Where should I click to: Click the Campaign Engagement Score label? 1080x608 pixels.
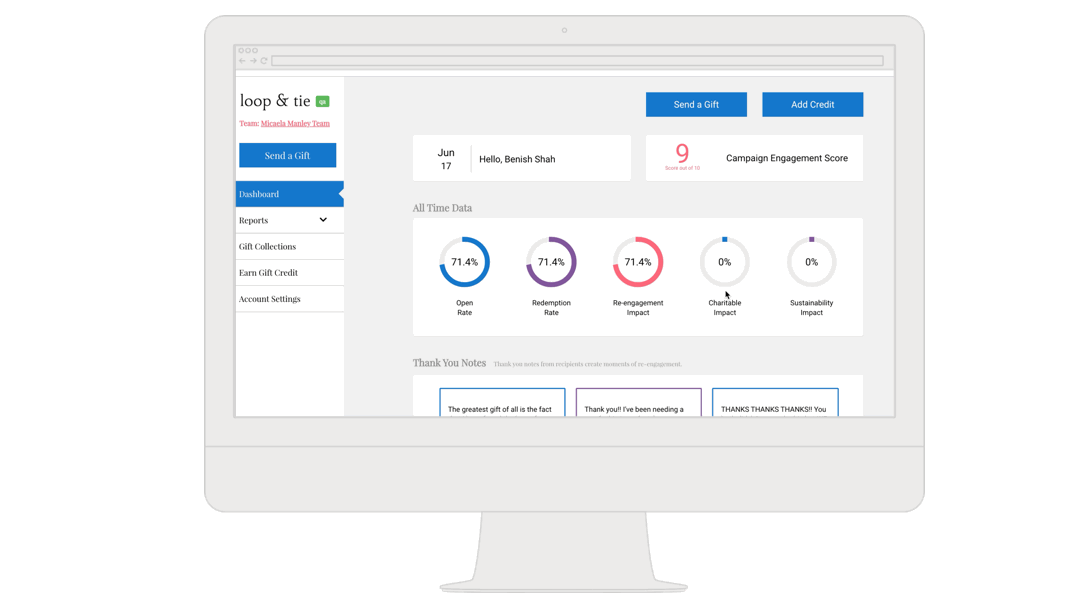787,158
